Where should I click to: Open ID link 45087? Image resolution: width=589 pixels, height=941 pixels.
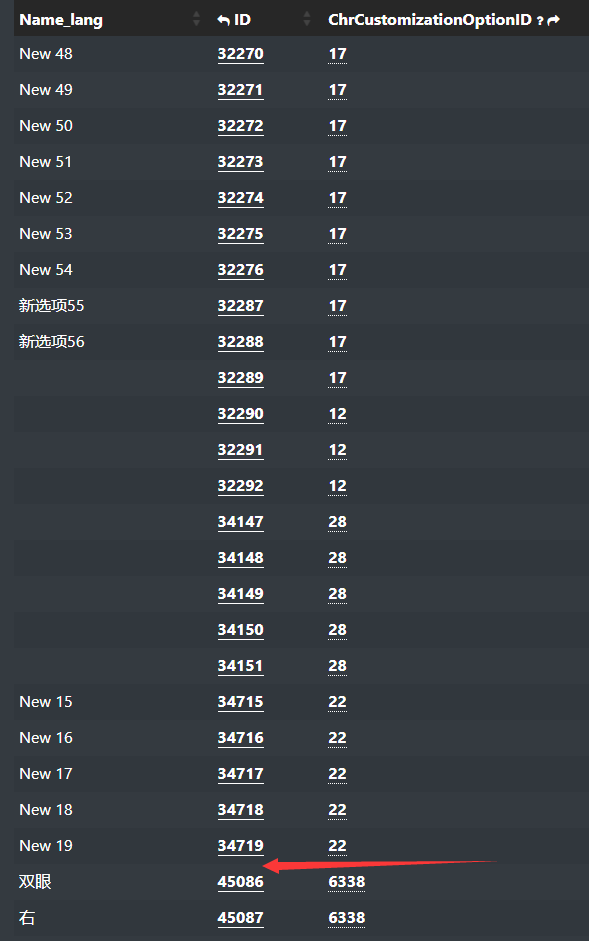(240, 918)
